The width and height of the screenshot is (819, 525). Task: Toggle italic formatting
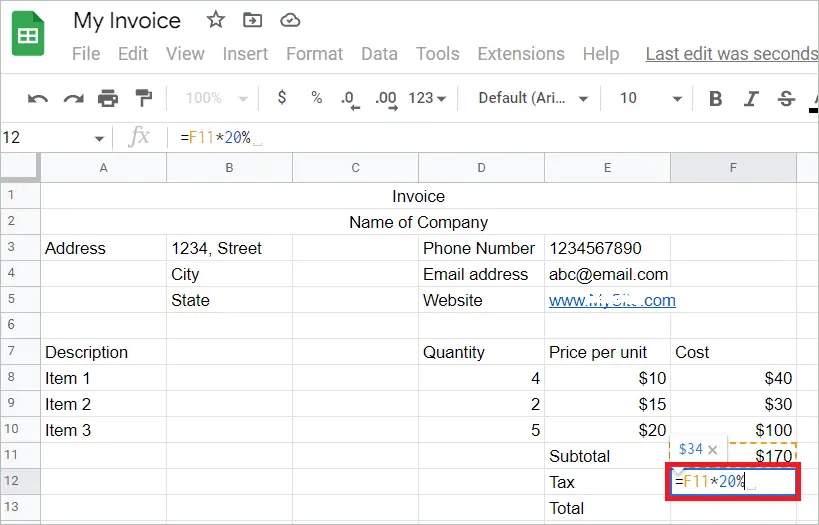[x=751, y=98]
